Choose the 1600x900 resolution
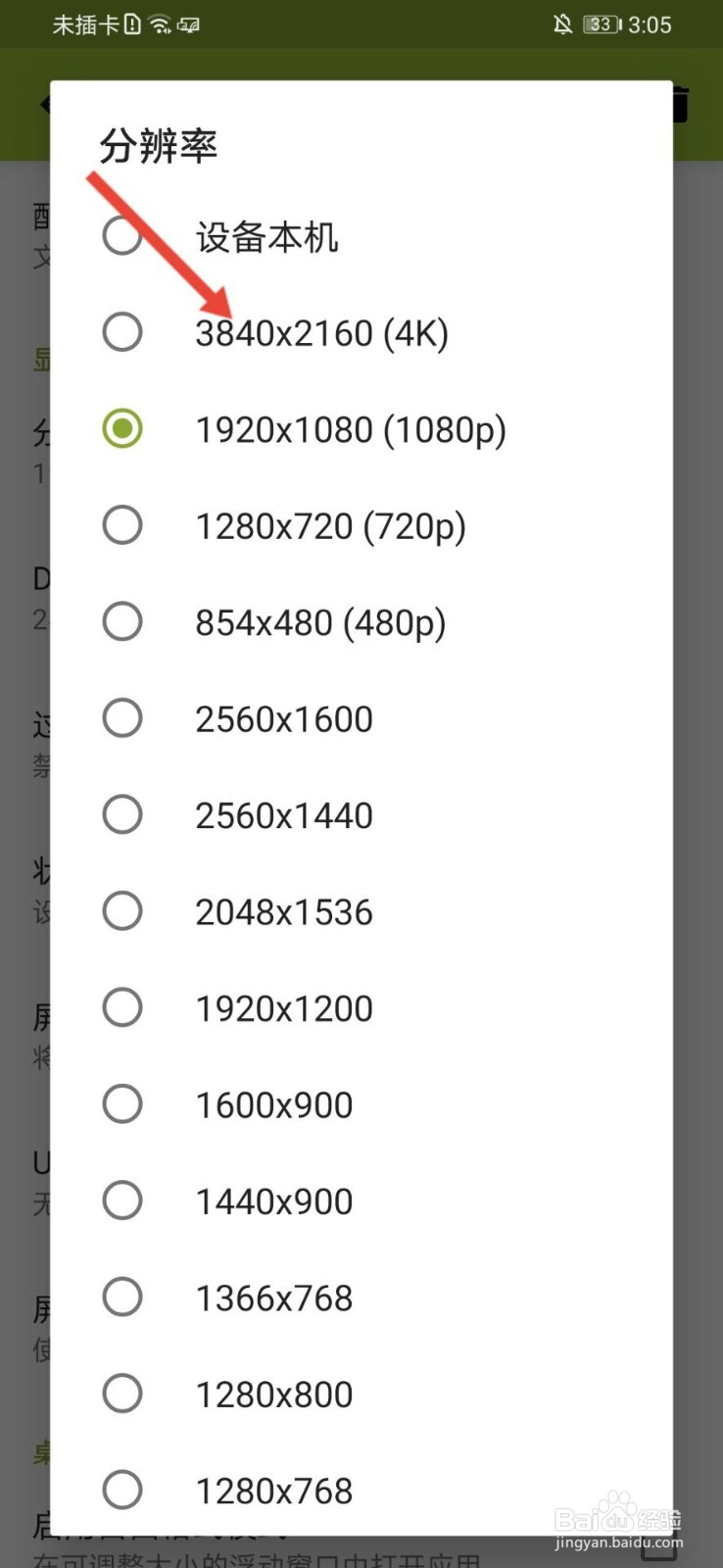The height and width of the screenshot is (1568, 723). pos(361,1104)
